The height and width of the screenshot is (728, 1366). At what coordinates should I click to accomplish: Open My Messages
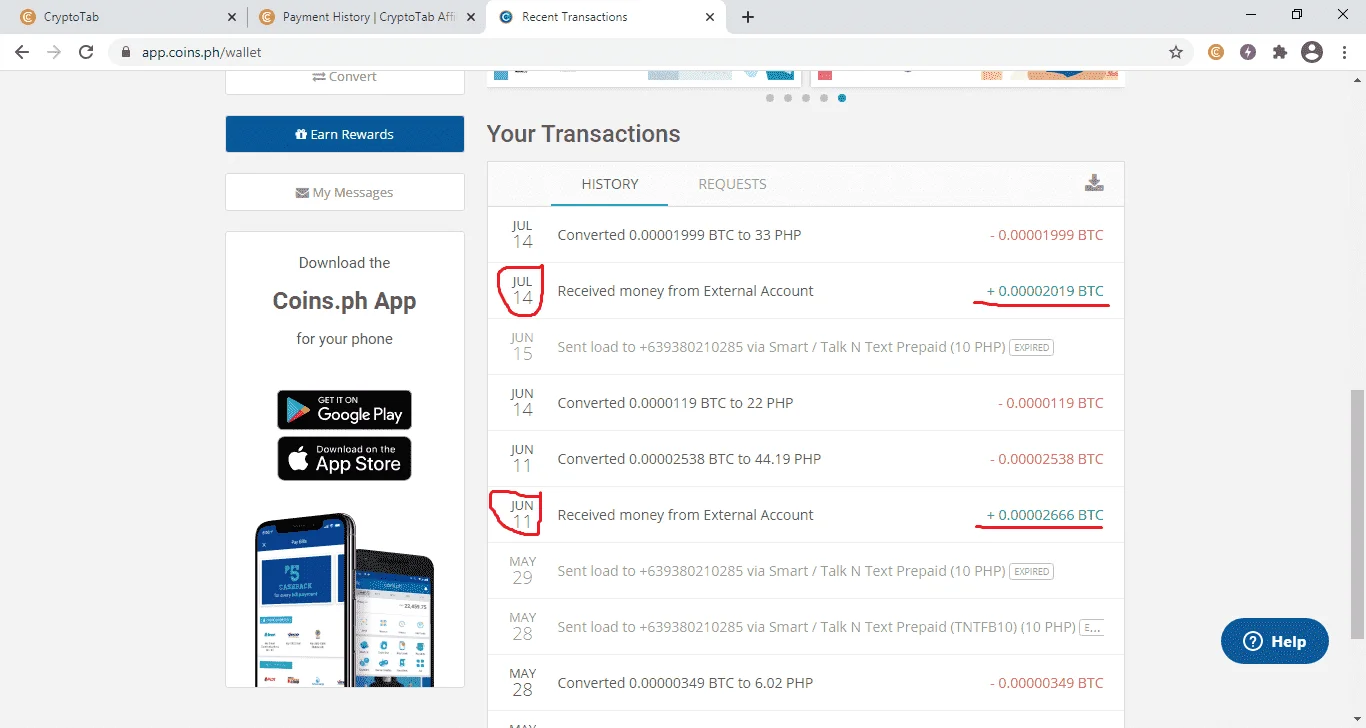[345, 192]
